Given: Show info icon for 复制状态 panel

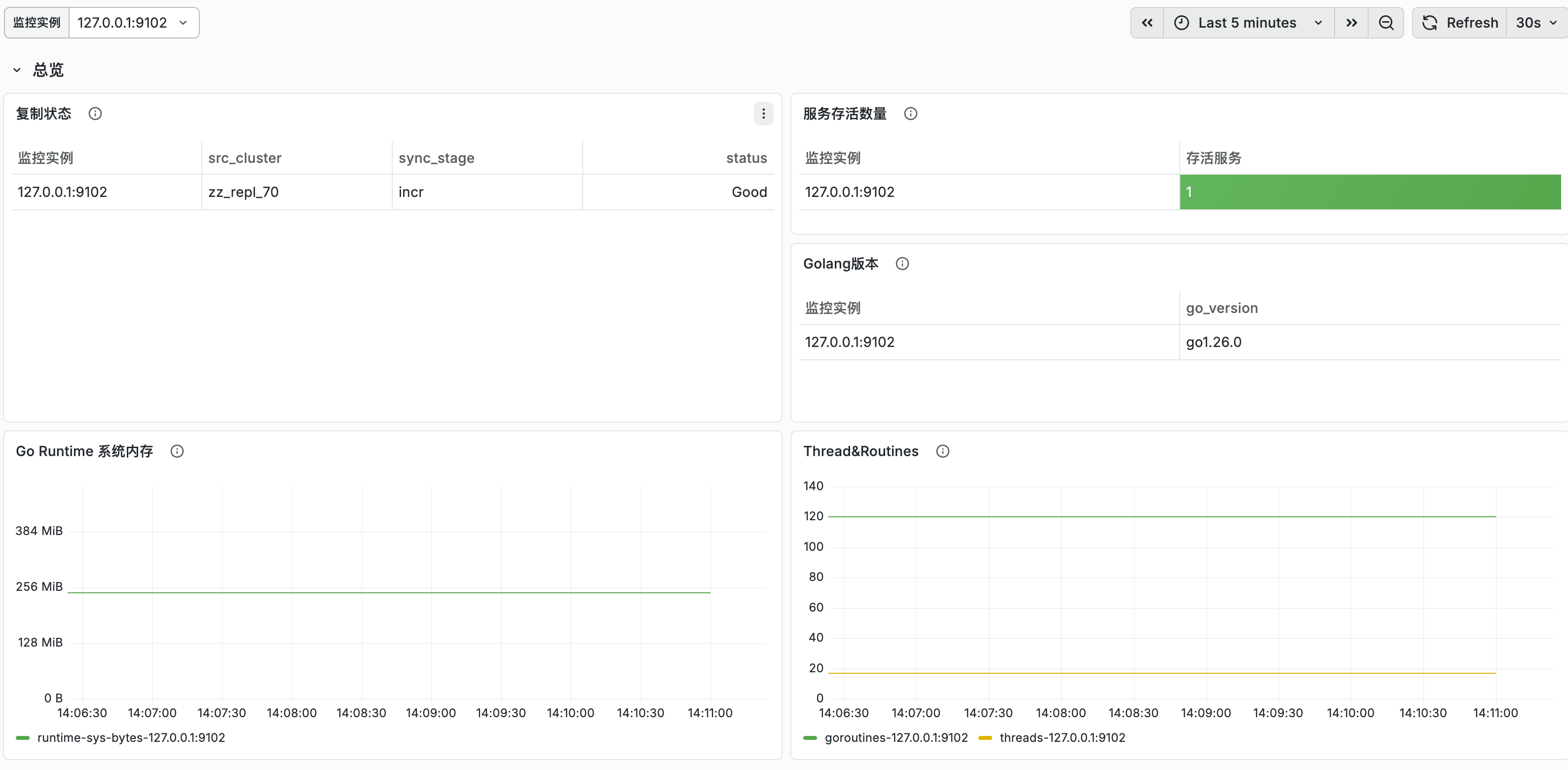Looking at the screenshot, I should tap(95, 114).
